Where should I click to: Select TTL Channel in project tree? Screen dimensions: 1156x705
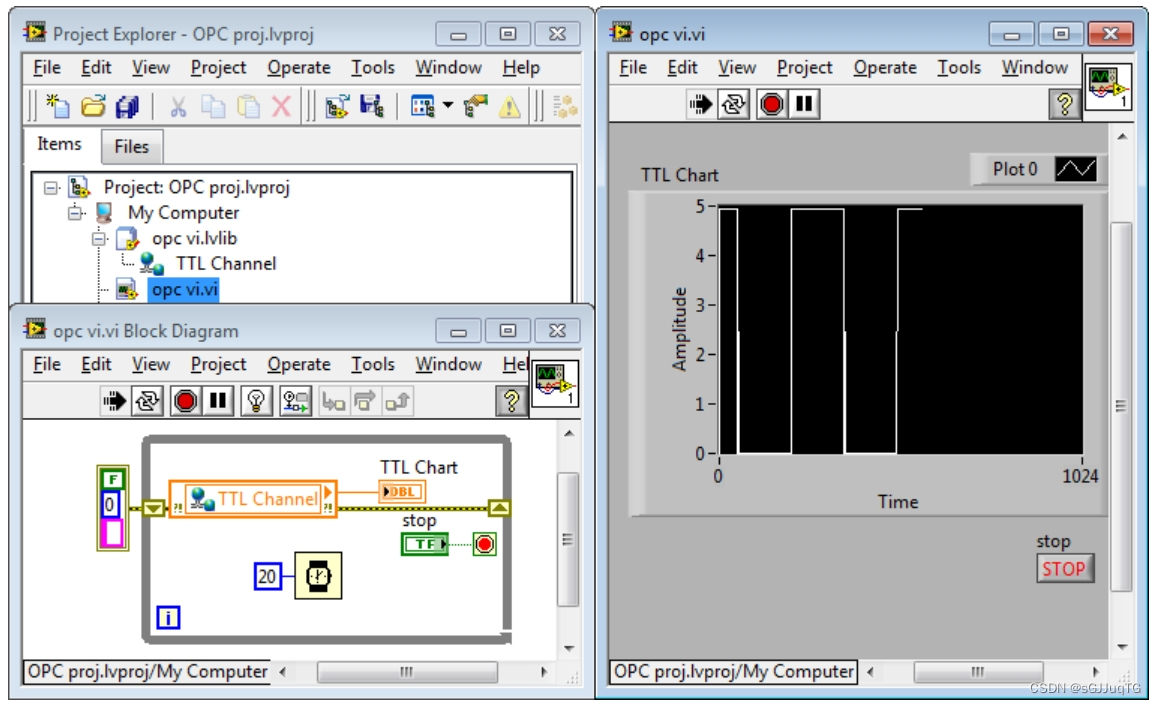coord(226,263)
